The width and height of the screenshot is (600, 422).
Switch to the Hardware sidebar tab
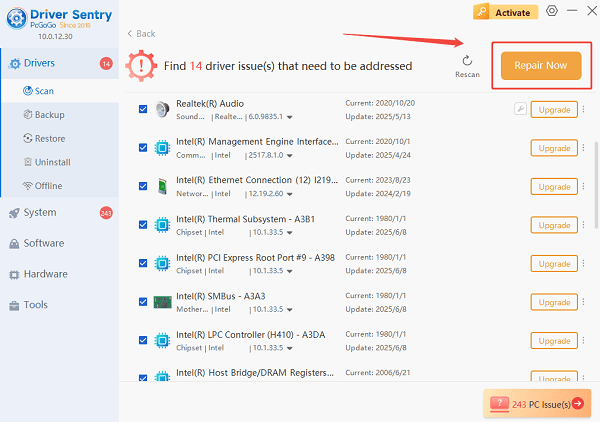[x=45, y=274]
